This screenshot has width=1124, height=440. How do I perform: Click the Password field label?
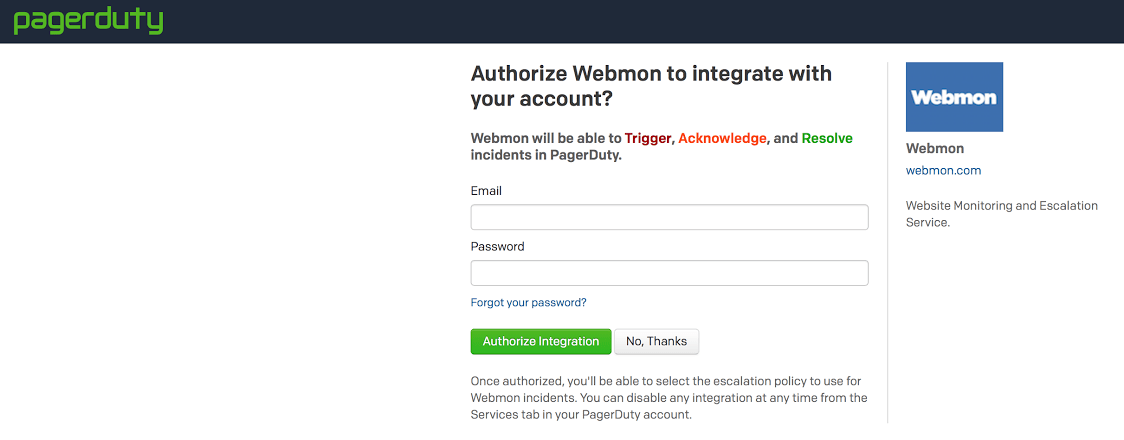[497, 246]
